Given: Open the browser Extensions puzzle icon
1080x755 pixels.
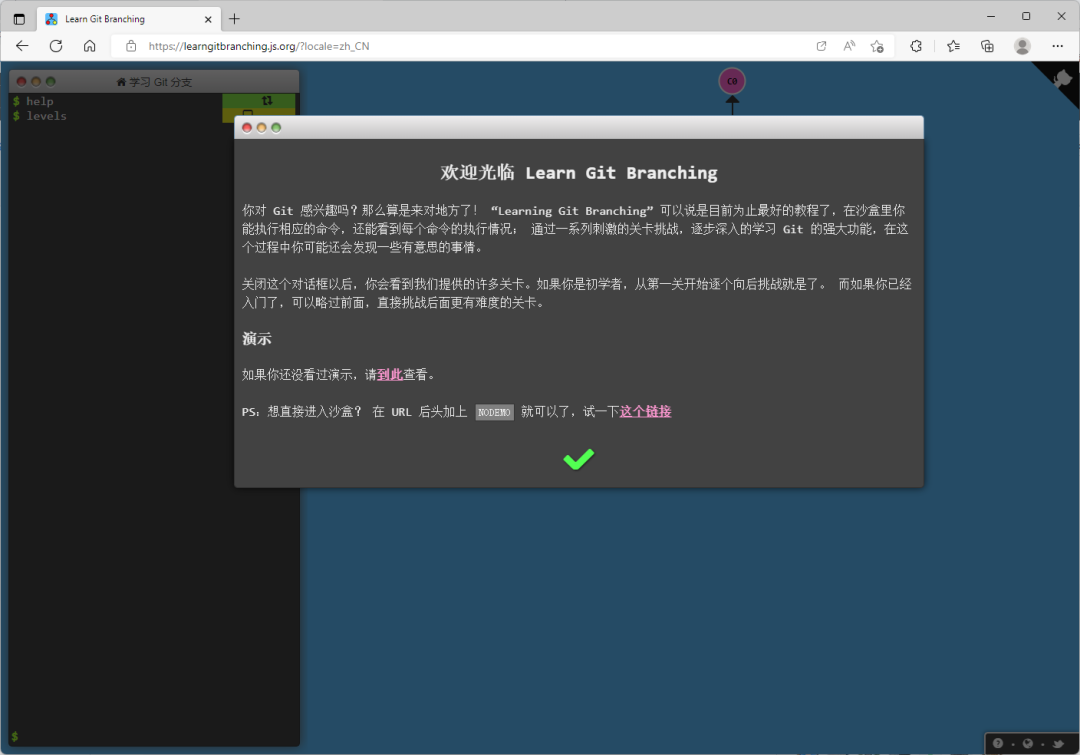Looking at the screenshot, I should coord(916,46).
